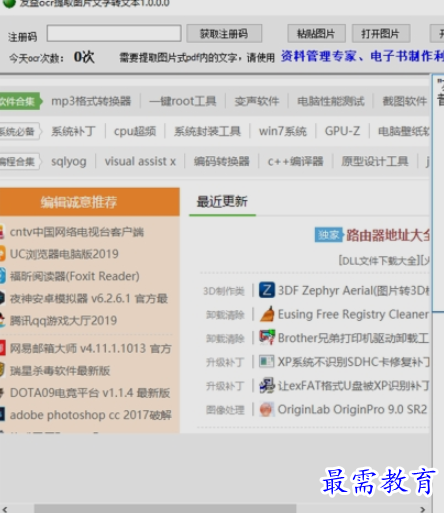This screenshot has width=444, height=513.
Task: Open Brother兄弟打印机驱动卸载工具 entry
Action: click(354, 338)
